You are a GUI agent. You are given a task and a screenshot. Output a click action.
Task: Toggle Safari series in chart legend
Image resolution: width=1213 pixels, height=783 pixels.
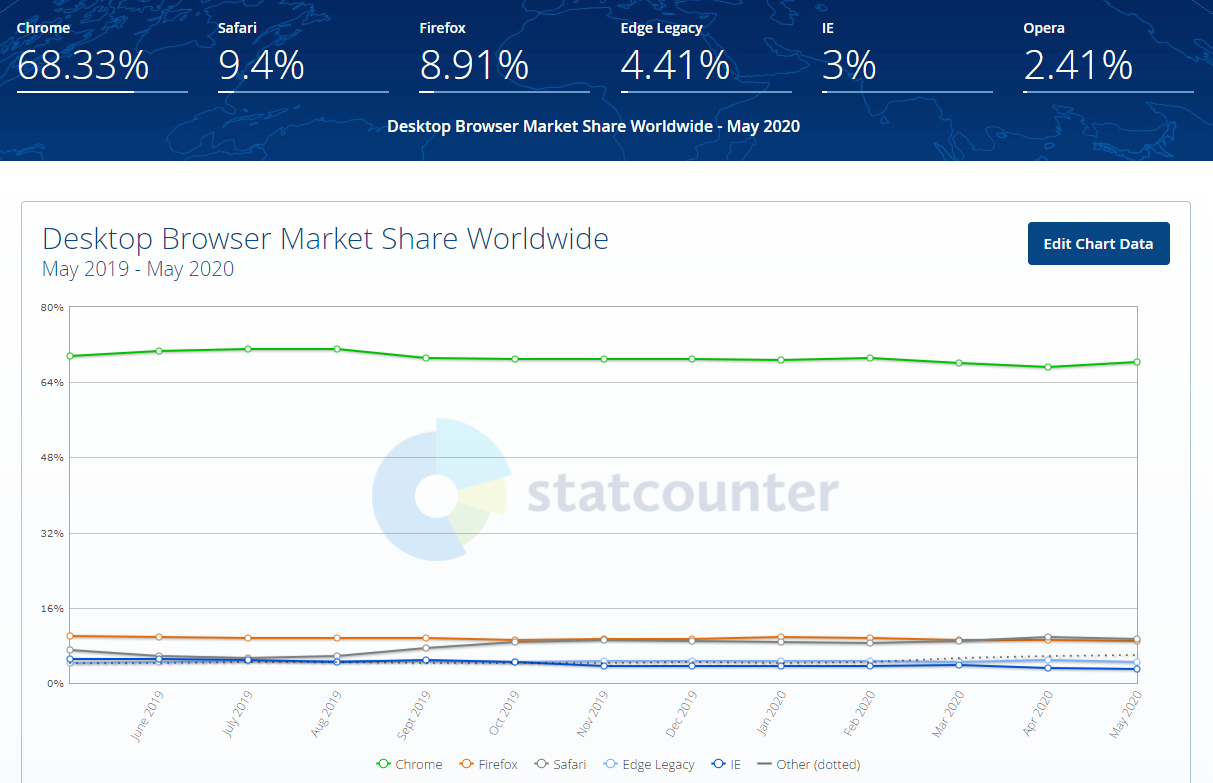[x=561, y=764]
